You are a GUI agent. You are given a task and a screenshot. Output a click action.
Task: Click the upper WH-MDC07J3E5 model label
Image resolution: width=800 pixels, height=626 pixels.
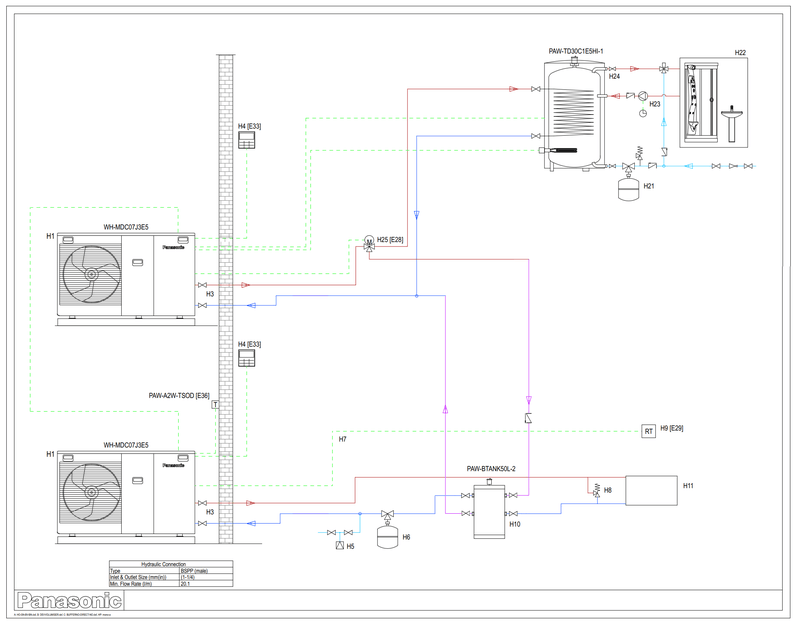coord(126,227)
